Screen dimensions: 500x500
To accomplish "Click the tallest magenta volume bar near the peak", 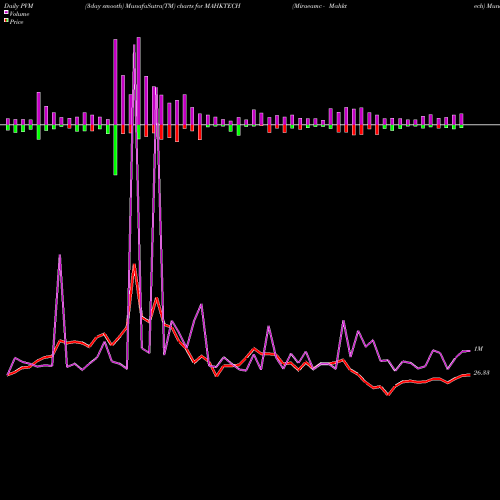I will 139,81.
